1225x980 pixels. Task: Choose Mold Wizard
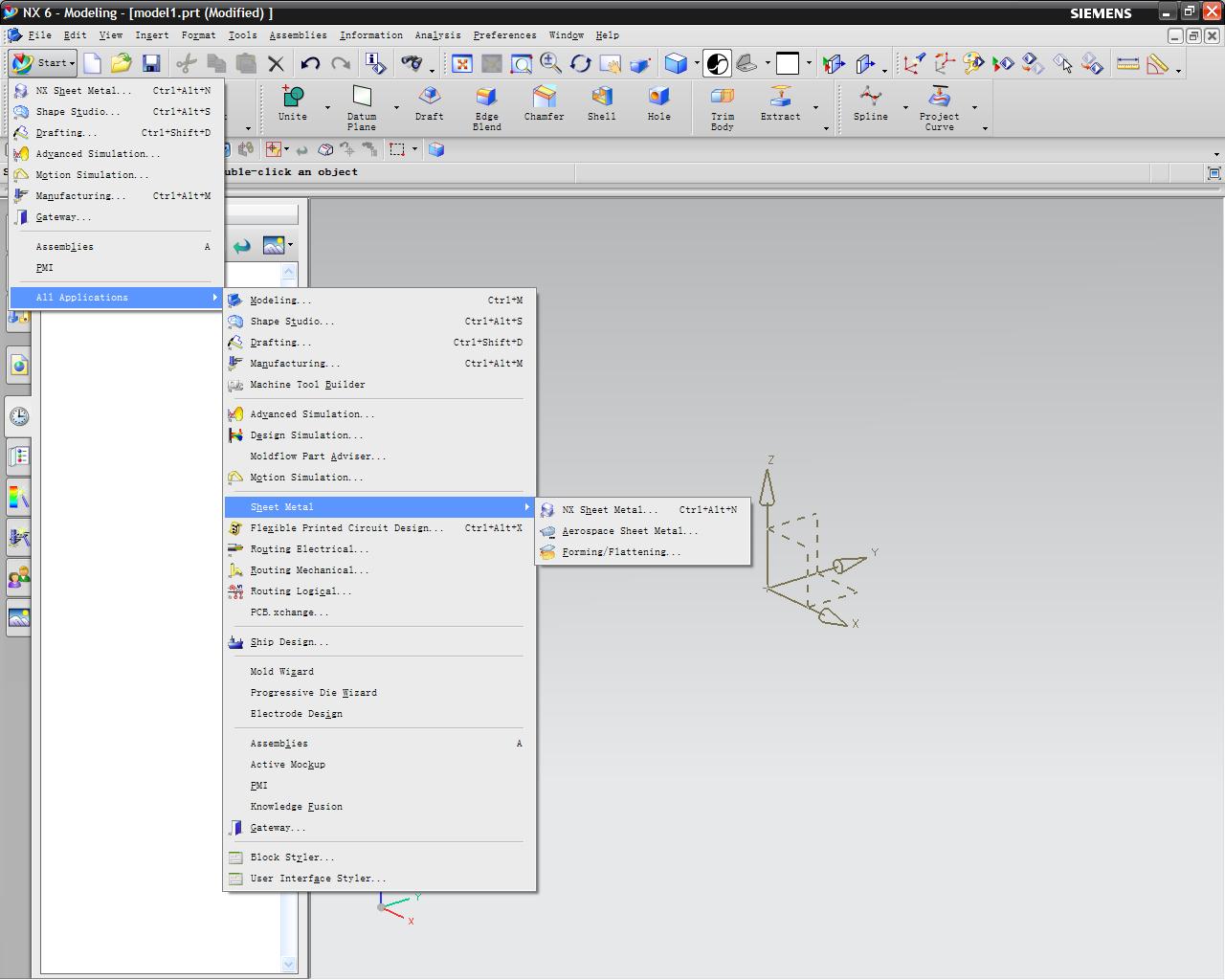(380, 672)
